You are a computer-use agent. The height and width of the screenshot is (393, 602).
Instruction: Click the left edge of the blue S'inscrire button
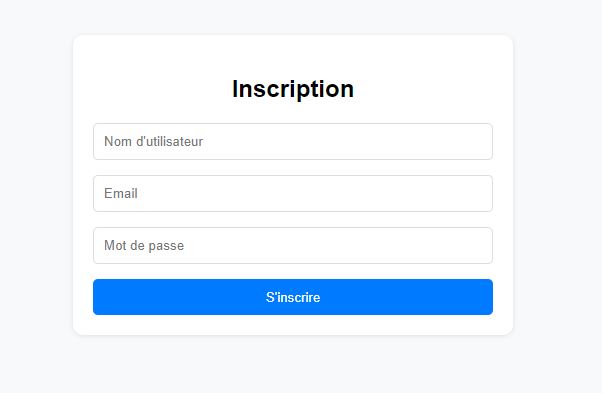(101, 297)
